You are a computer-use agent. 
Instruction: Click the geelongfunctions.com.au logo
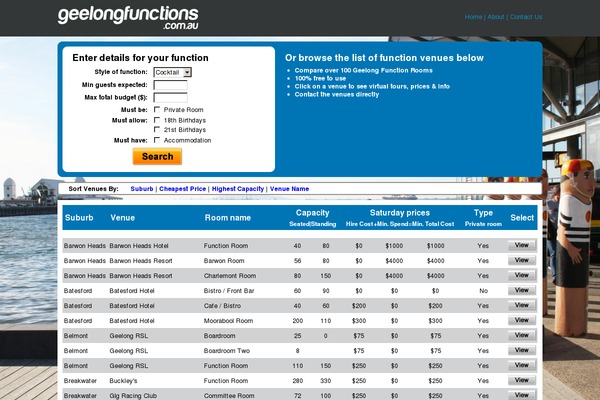pyautogui.click(x=128, y=18)
